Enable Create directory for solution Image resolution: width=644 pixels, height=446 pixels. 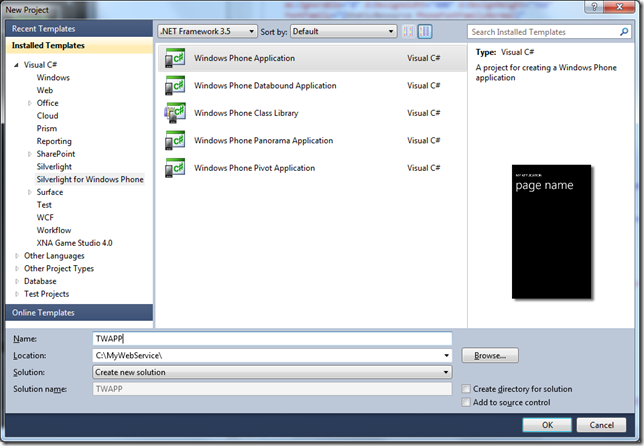point(466,389)
